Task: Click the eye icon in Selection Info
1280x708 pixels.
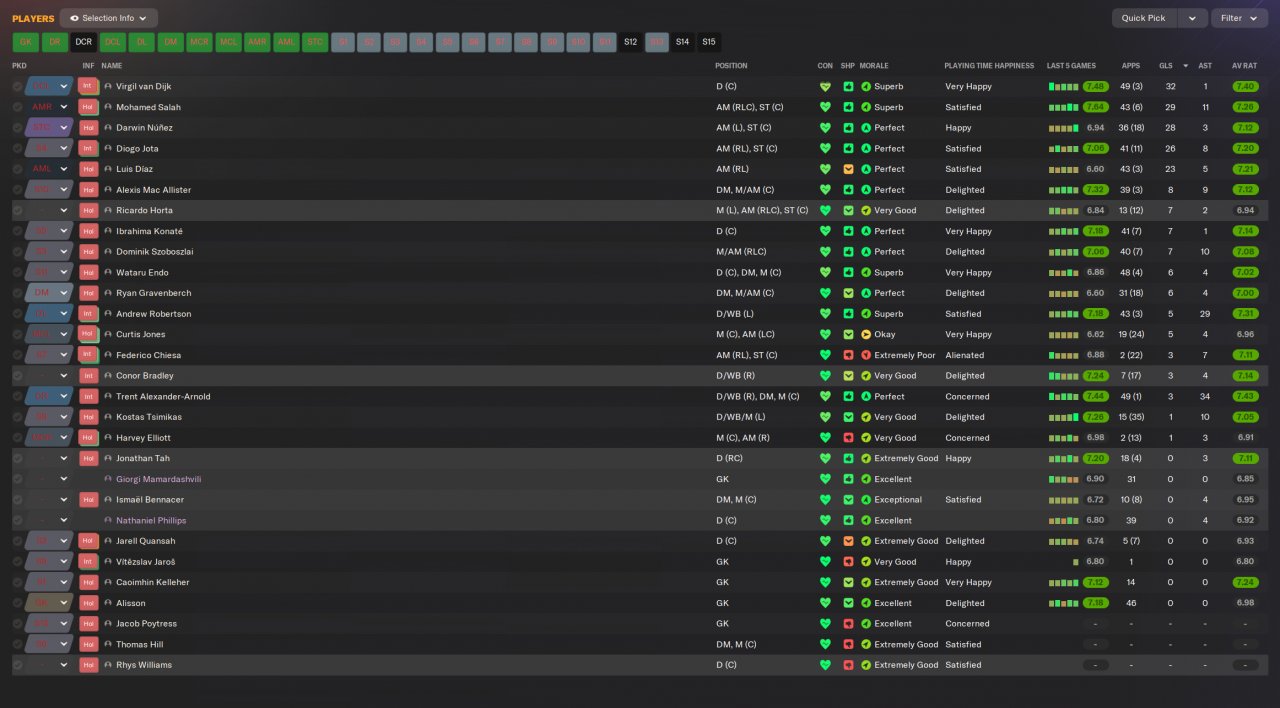Action: click(x=74, y=18)
